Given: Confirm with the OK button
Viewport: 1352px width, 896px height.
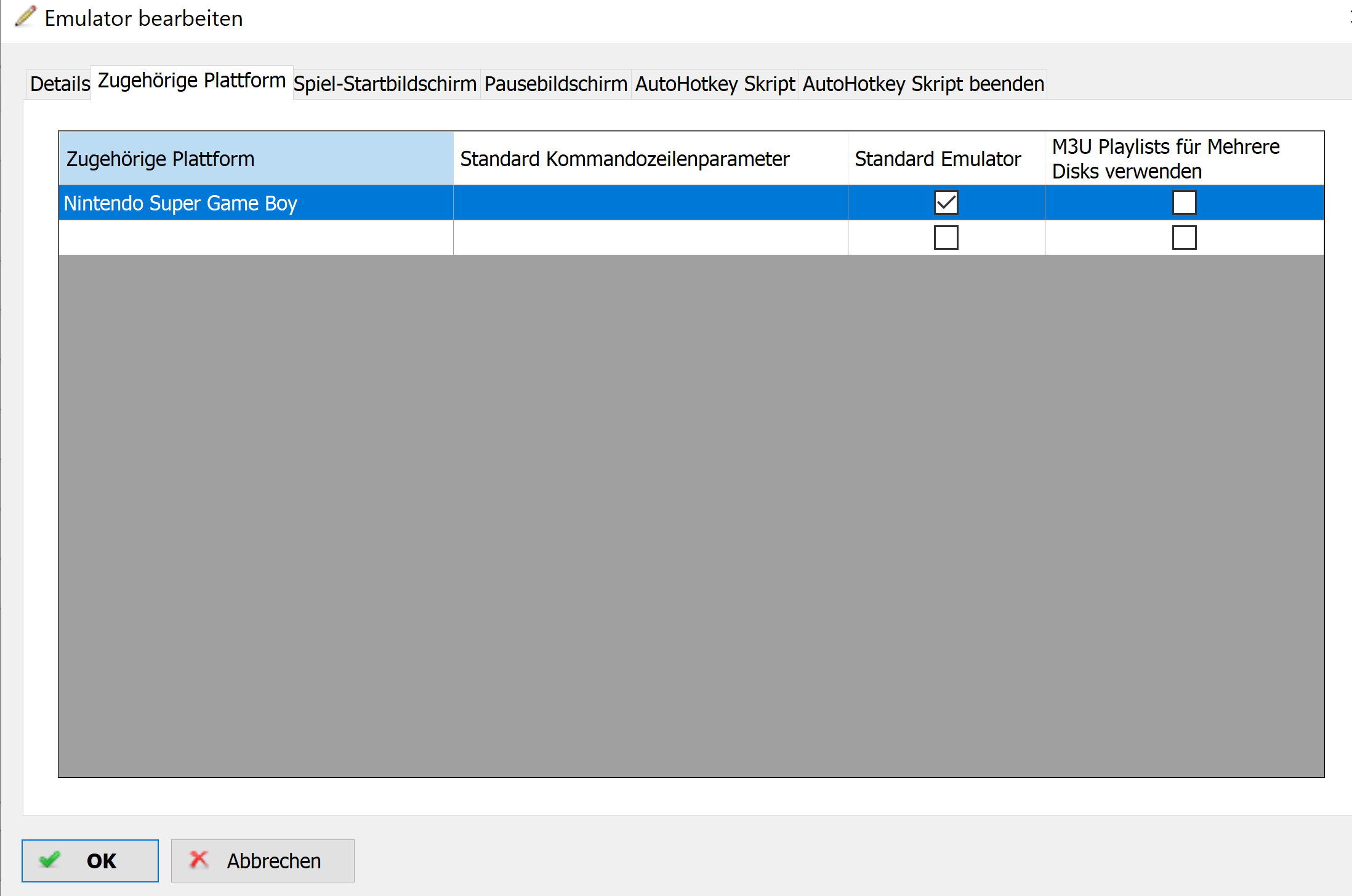Looking at the screenshot, I should point(90,860).
